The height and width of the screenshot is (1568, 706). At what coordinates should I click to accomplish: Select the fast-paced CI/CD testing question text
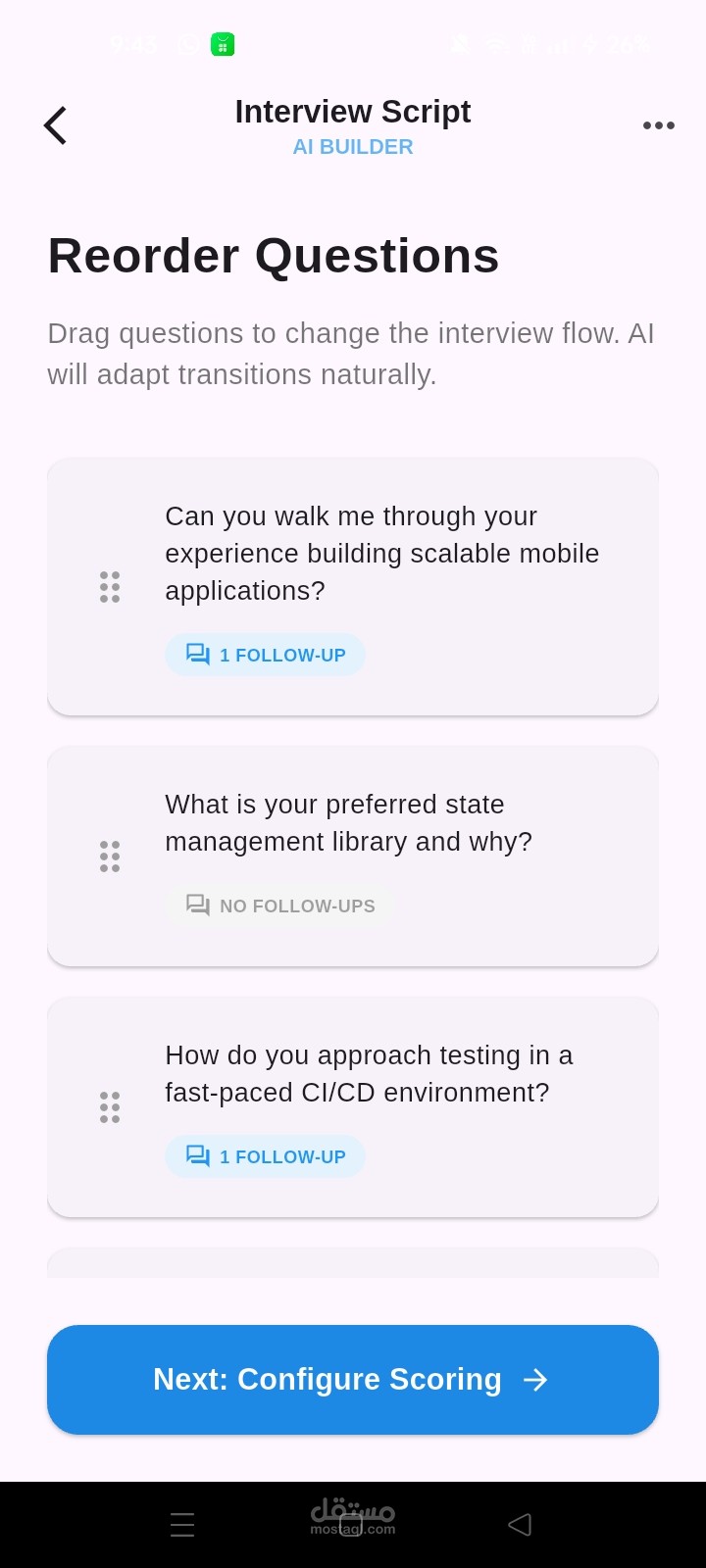click(369, 1074)
